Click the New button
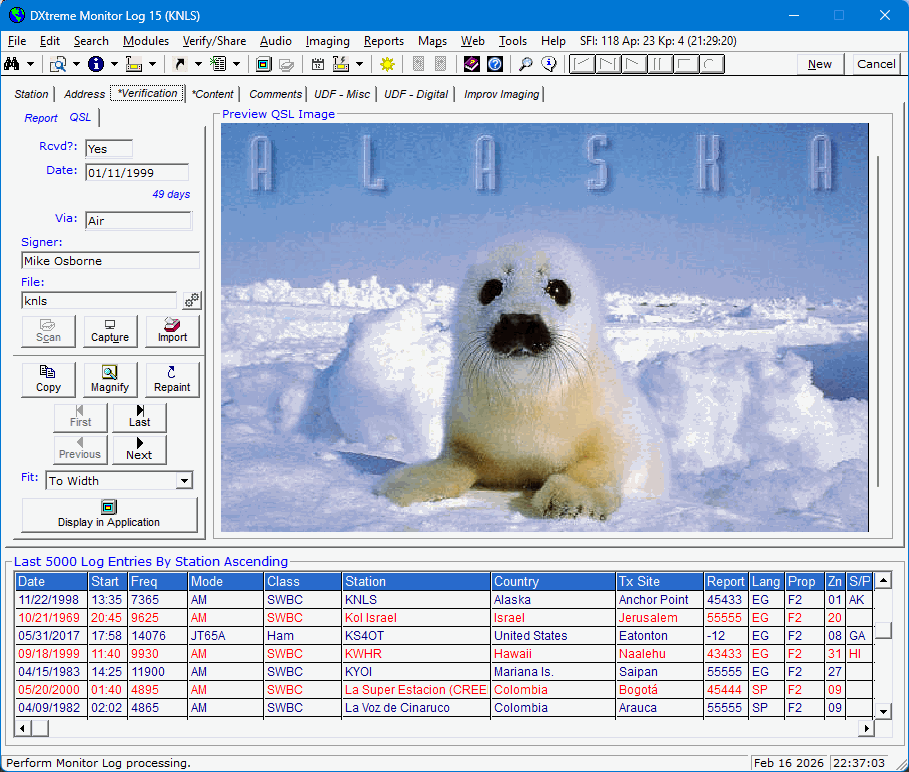 (819, 64)
